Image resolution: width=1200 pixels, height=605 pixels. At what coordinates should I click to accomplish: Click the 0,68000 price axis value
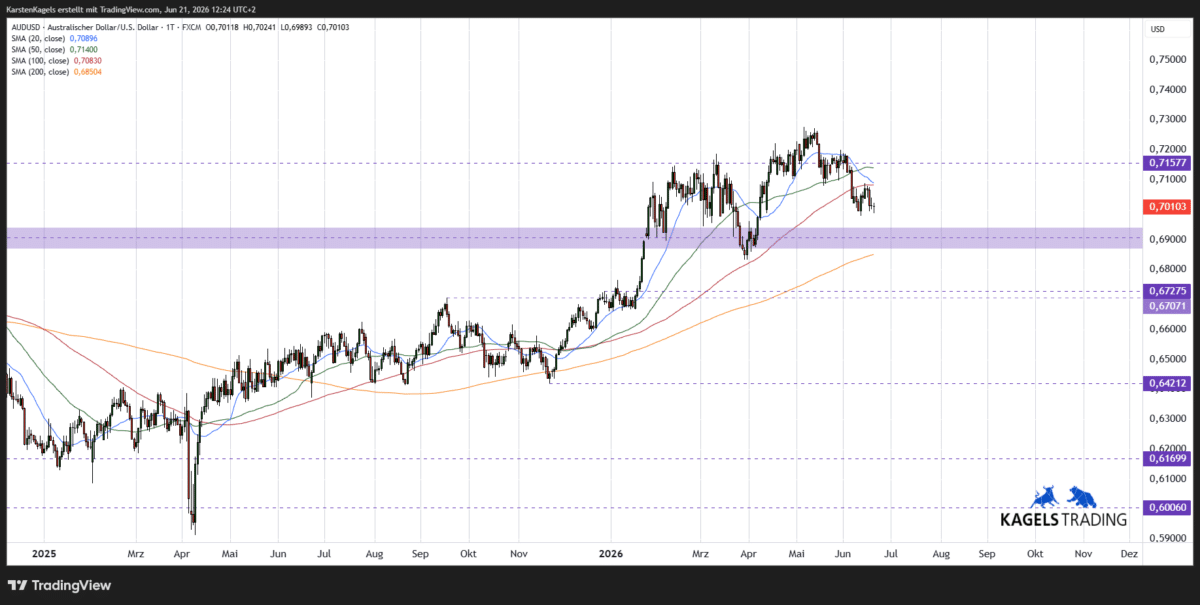coord(1168,269)
